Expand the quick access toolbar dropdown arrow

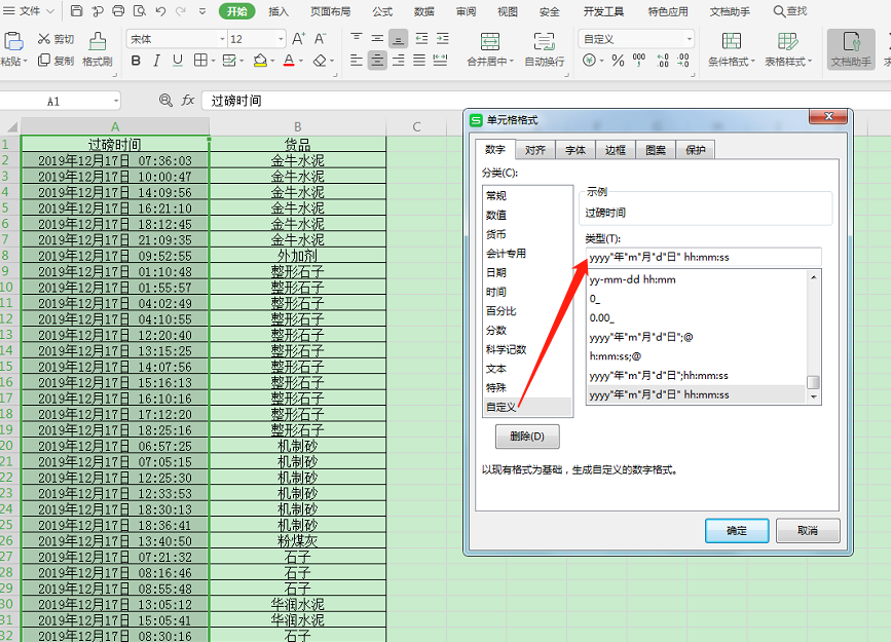pos(202,11)
